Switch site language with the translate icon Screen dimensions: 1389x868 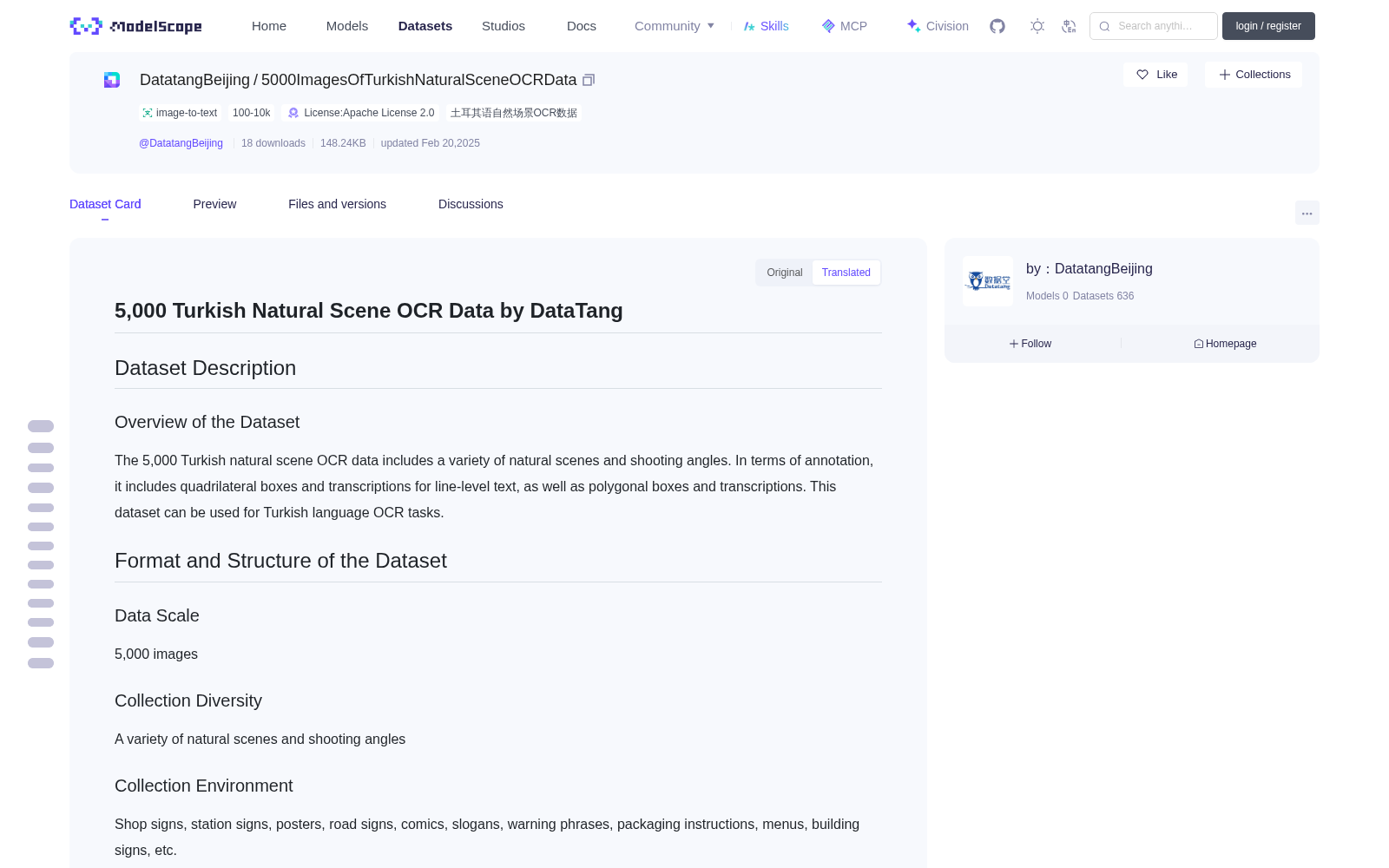[1070, 26]
